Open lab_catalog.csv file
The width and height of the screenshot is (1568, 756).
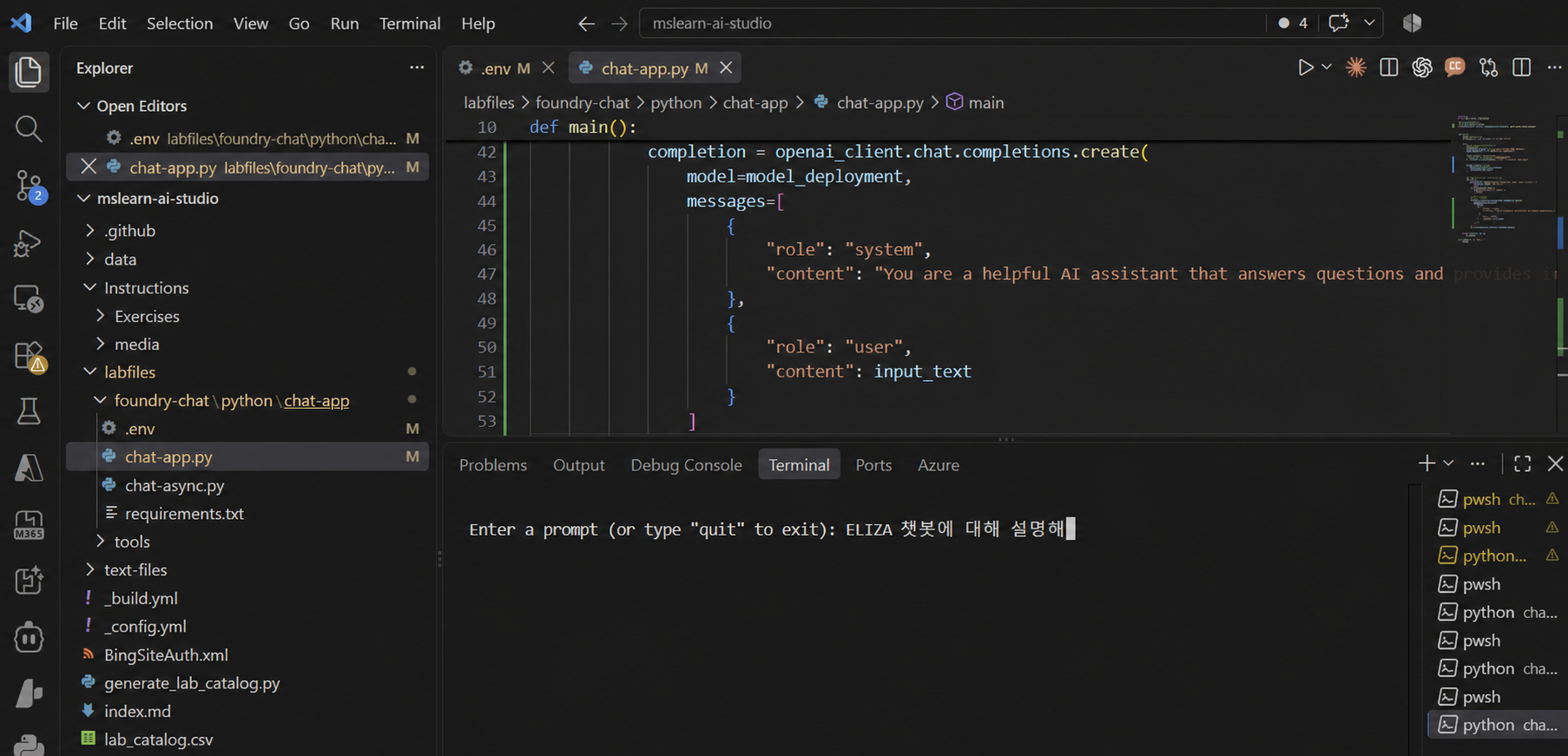[x=158, y=740]
